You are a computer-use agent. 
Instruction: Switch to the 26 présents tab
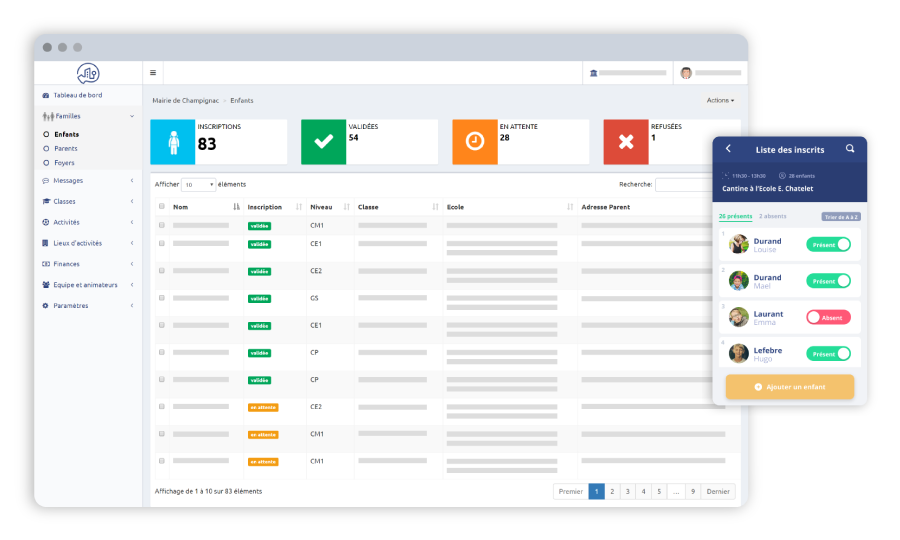[735, 216]
